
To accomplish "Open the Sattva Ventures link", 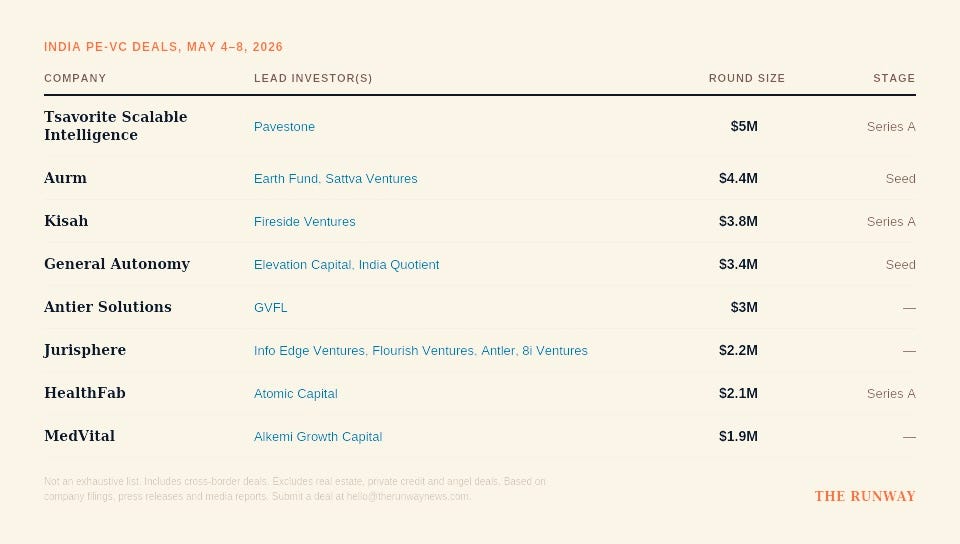I will (371, 179).
